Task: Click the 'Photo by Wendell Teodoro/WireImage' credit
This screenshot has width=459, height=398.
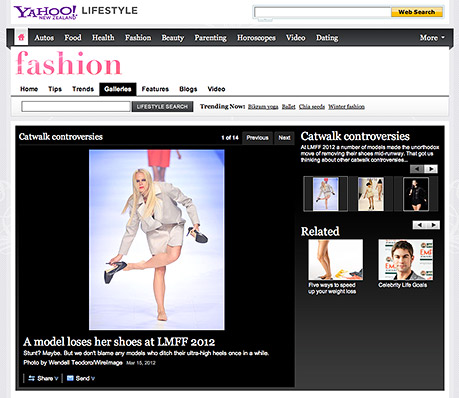Action: 73,363
